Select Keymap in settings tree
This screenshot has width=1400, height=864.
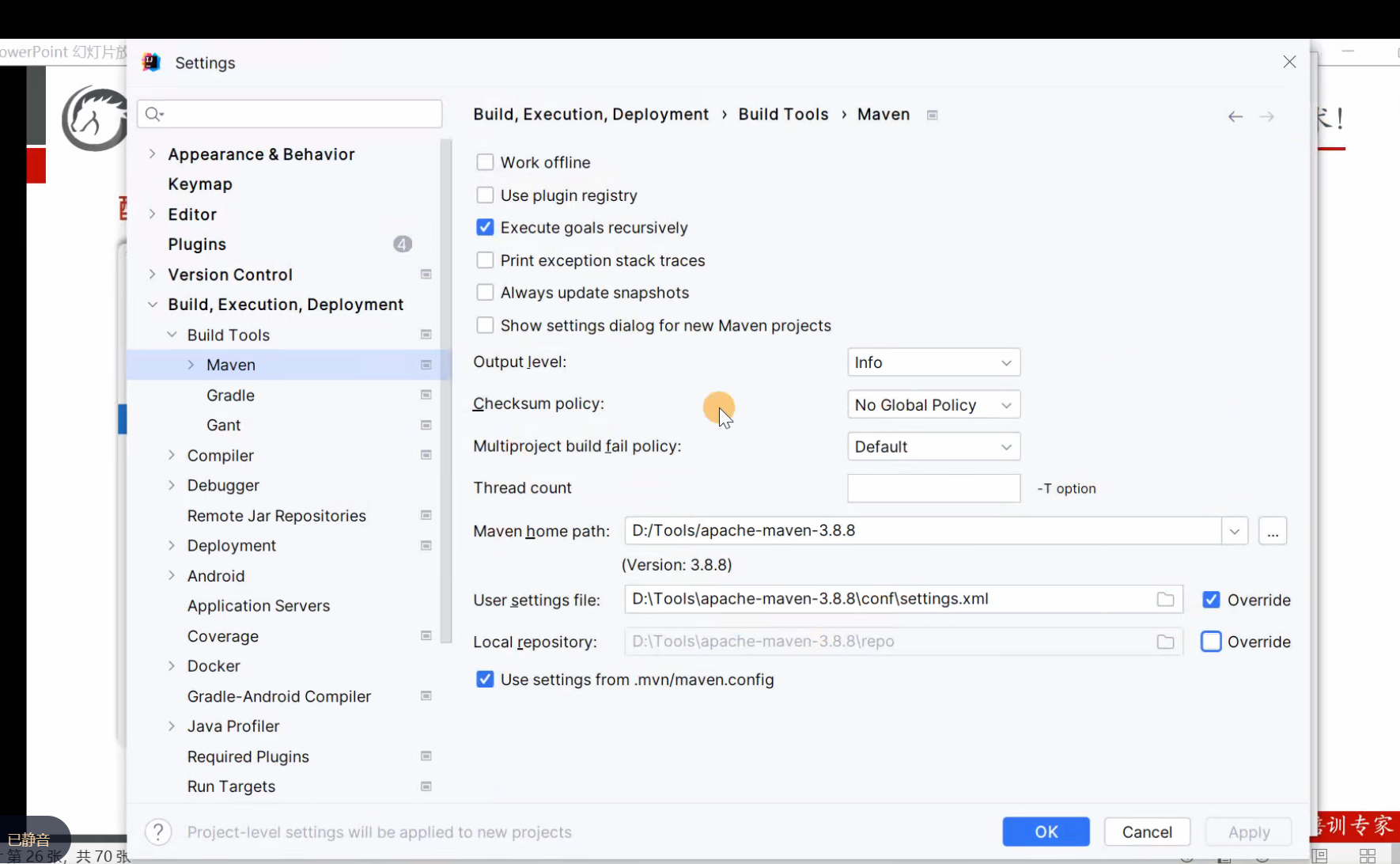[200, 184]
